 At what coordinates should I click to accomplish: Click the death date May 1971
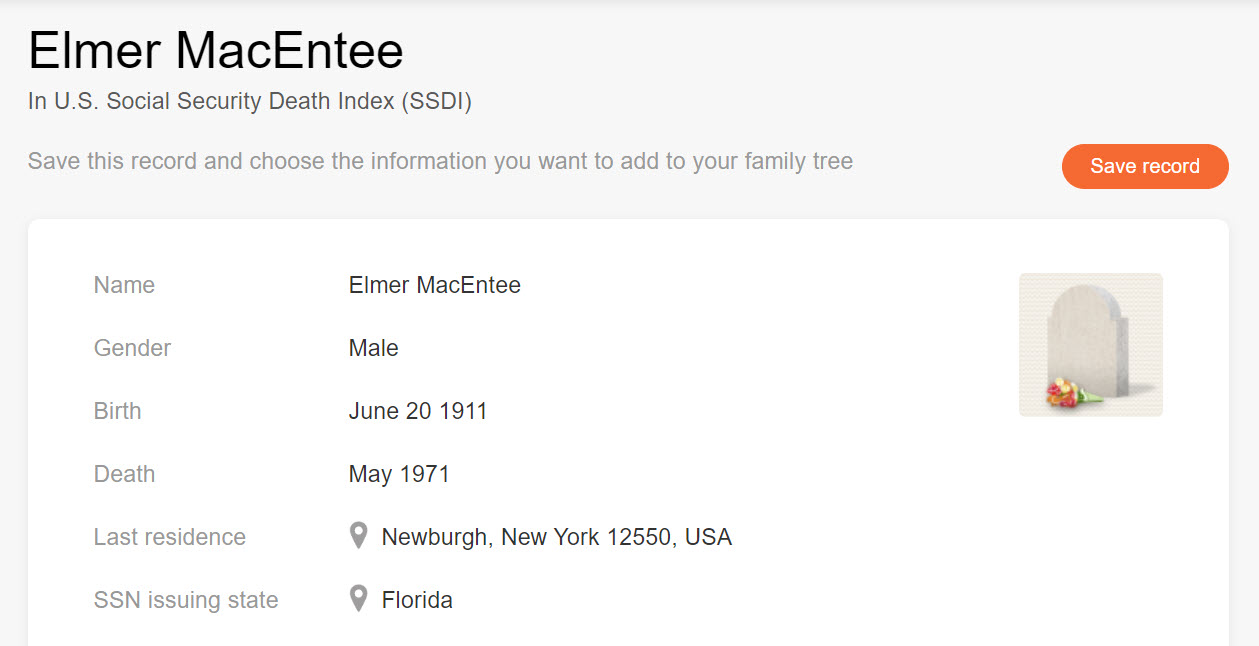[x=399, y=474]
